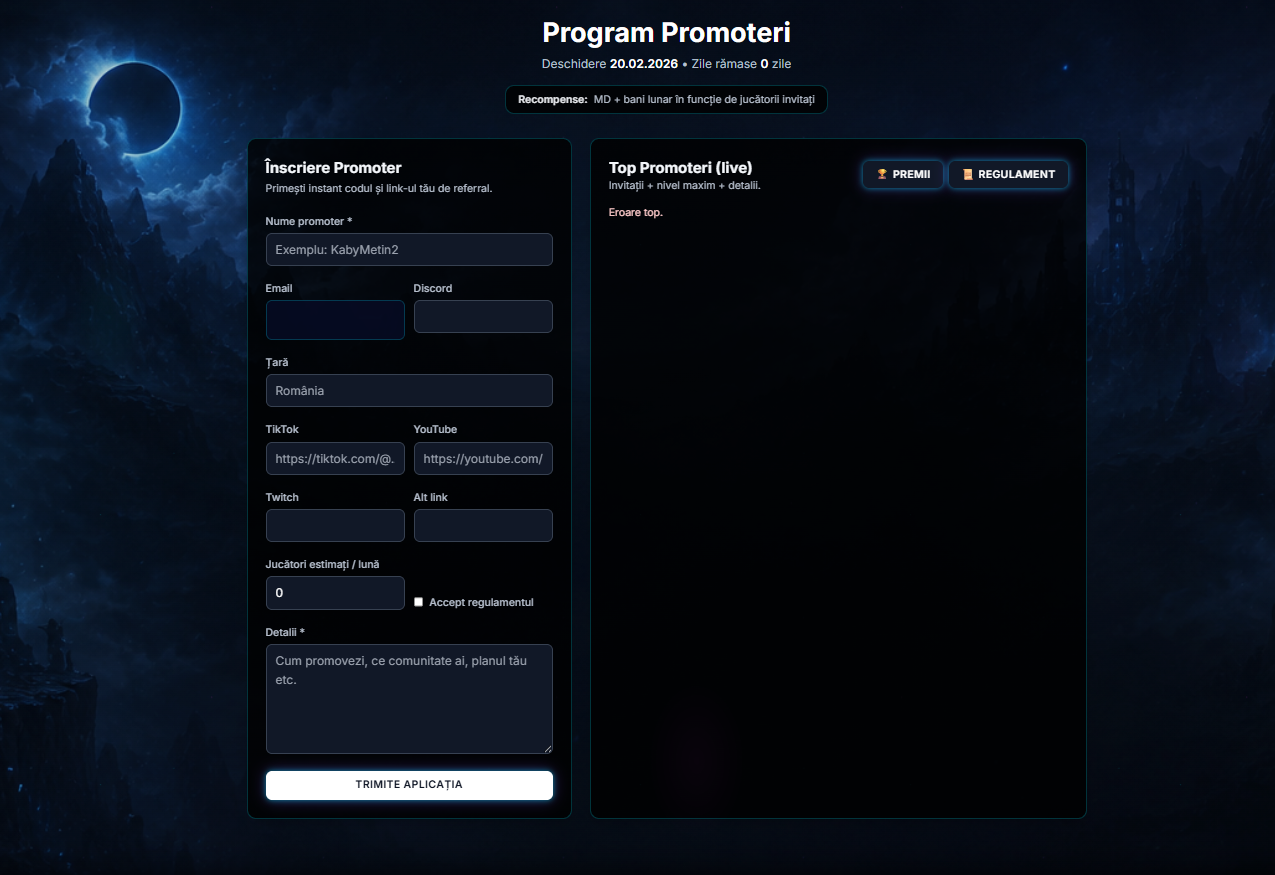Click the Eroare top. error message
The width and height of the screenshot is (1275, 875).
point(636,212)
